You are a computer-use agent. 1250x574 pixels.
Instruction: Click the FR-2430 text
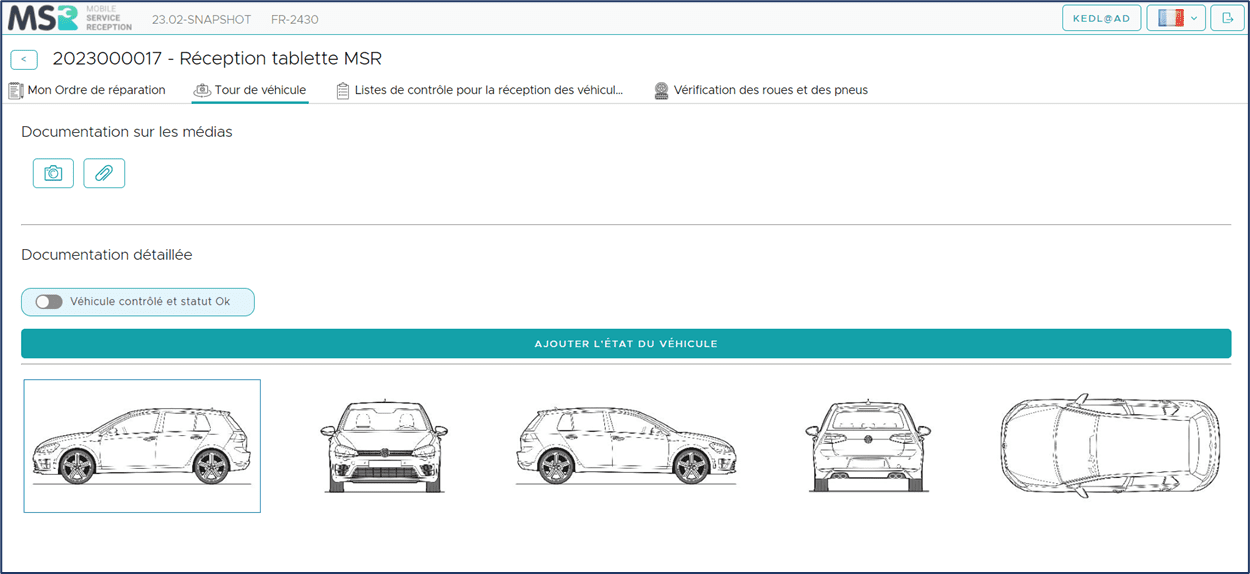[296, 19]
